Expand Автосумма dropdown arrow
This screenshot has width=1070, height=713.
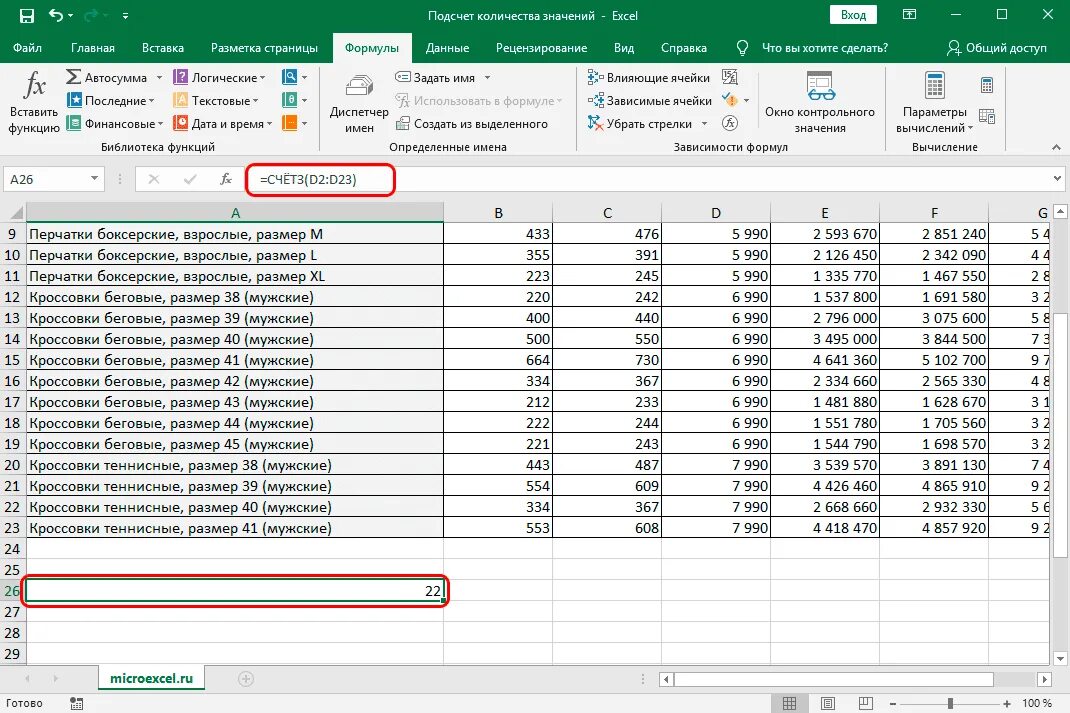point(159,78)
